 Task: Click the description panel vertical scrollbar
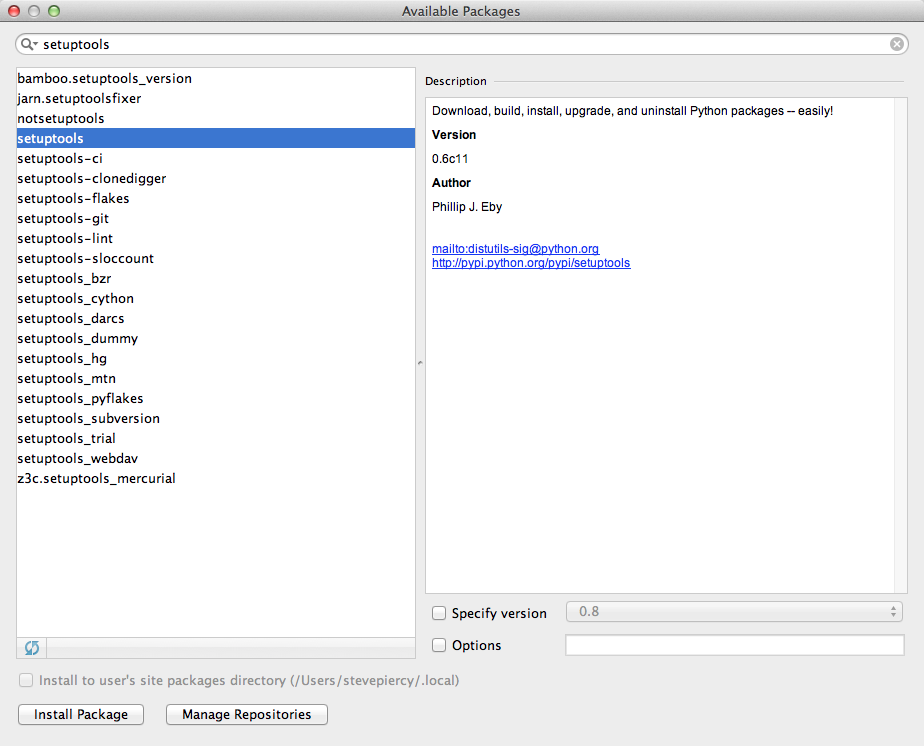coord(900,345)
